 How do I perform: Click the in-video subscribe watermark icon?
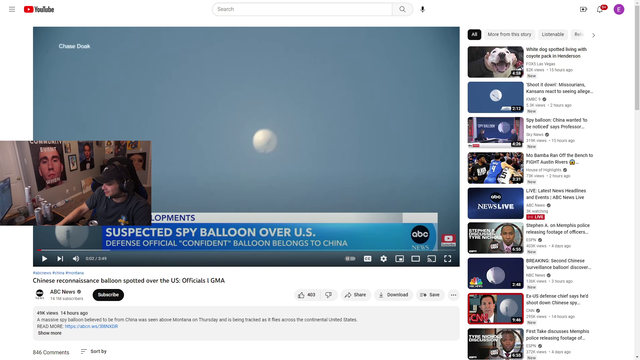(x=448, y=240)
